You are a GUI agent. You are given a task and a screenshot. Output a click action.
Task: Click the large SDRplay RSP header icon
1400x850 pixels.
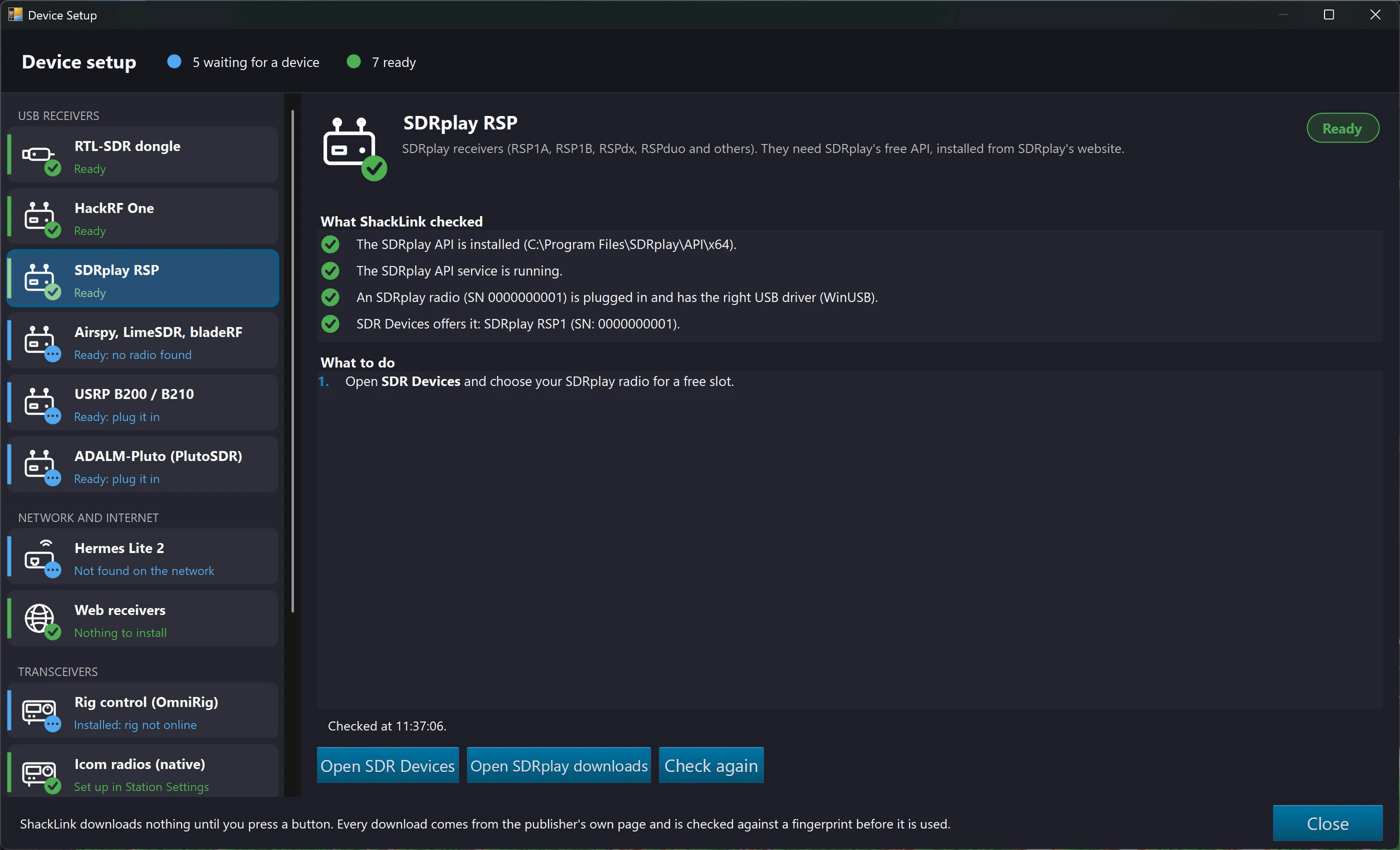[x=354, y=148]
